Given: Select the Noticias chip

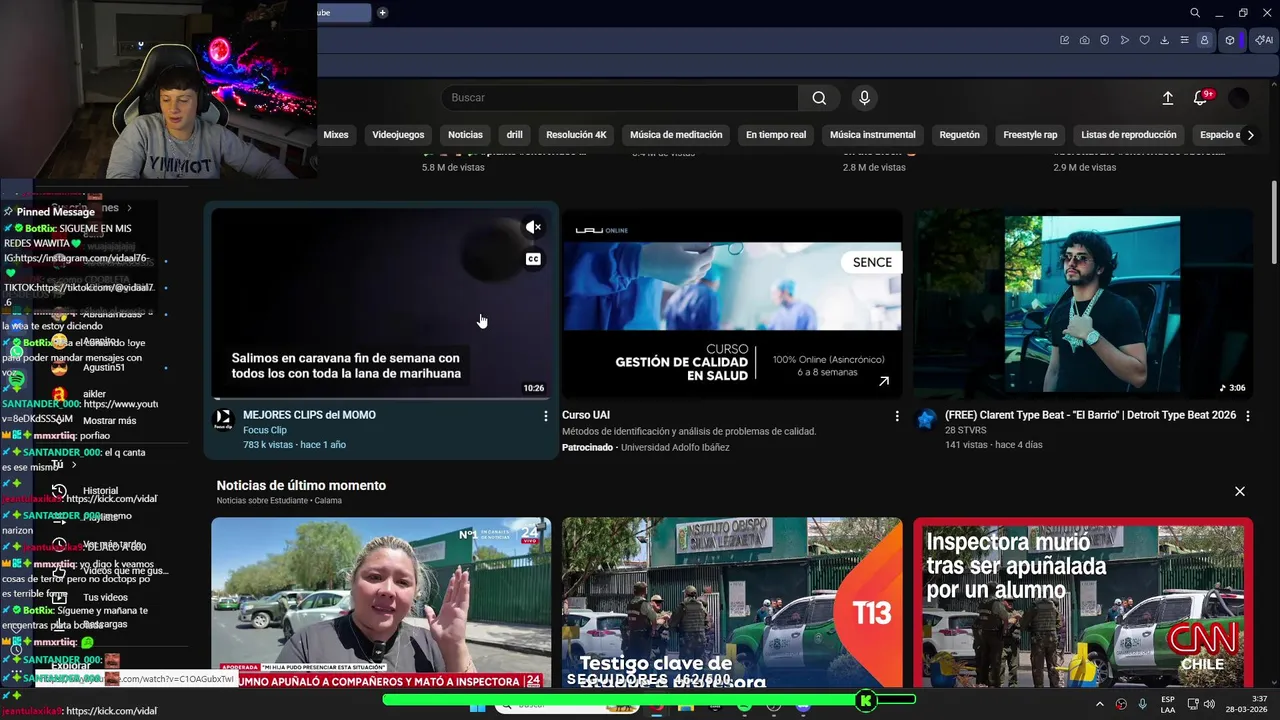Looking at the screenshot, I should coord(465,135).
